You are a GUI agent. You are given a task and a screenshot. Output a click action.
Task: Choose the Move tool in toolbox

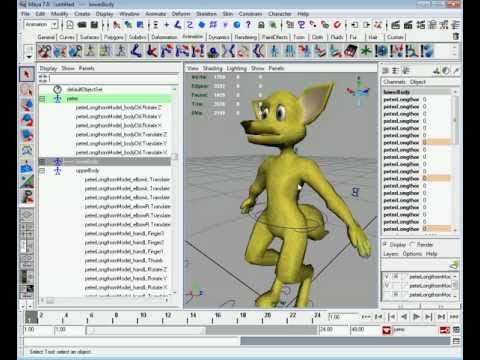(27, 105)
